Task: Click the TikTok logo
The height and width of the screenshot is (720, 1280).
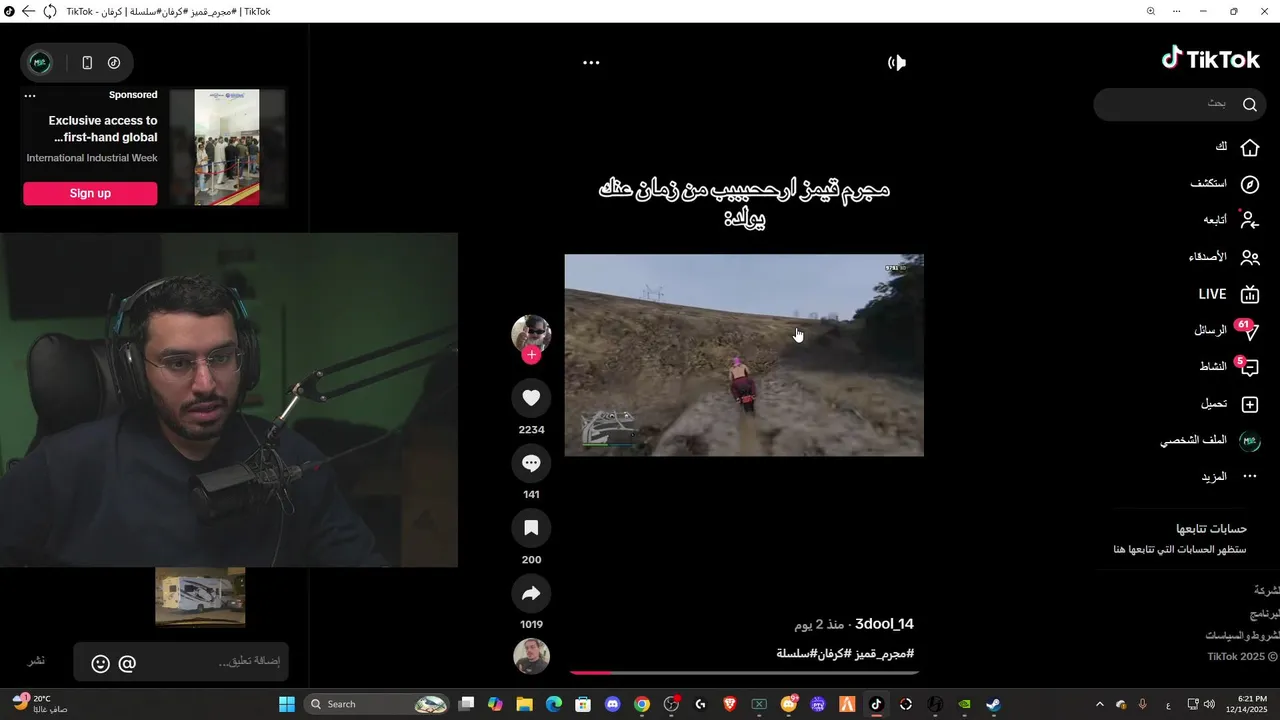Action: click(1210, 59)
